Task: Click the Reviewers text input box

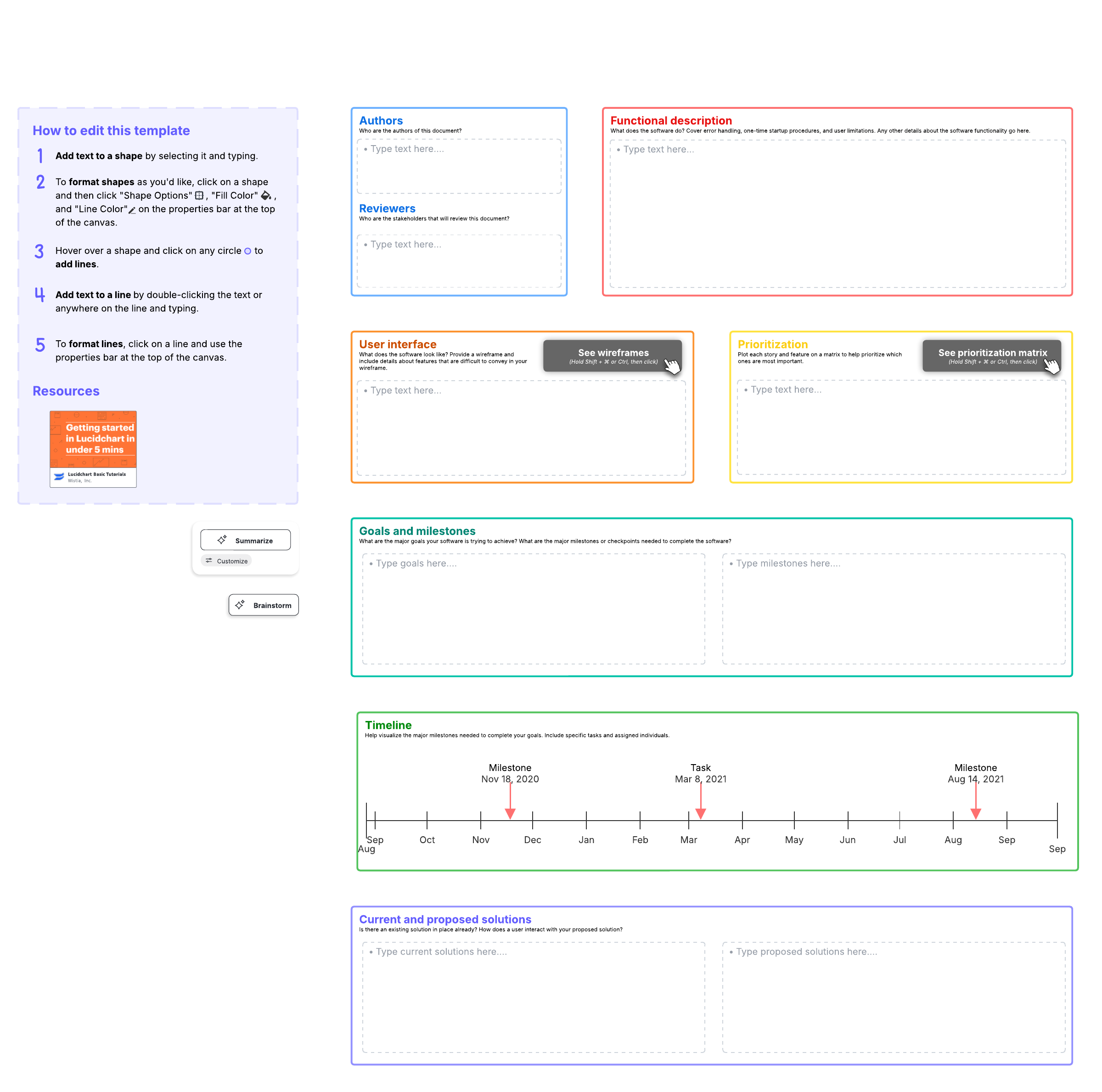Action: pyautogui.click(x=459, y=261)
